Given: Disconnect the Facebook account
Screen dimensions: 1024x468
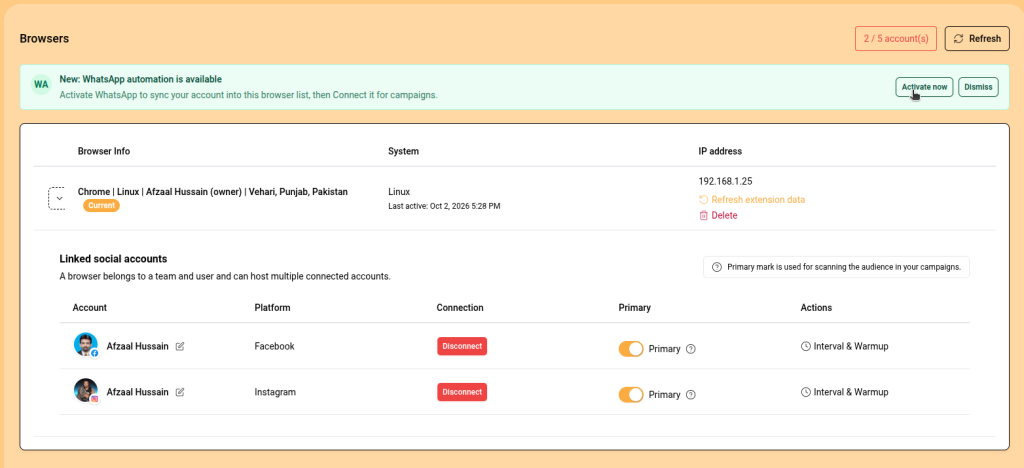Looking at the screenshot, I should coord(462,347).
